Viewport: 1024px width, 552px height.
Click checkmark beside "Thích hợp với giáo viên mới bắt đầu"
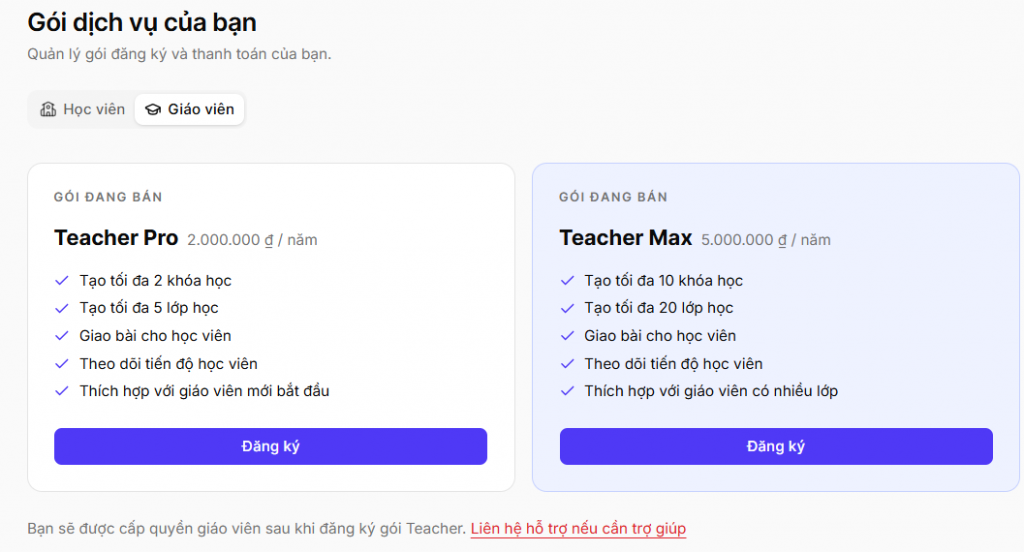point(62,391)
